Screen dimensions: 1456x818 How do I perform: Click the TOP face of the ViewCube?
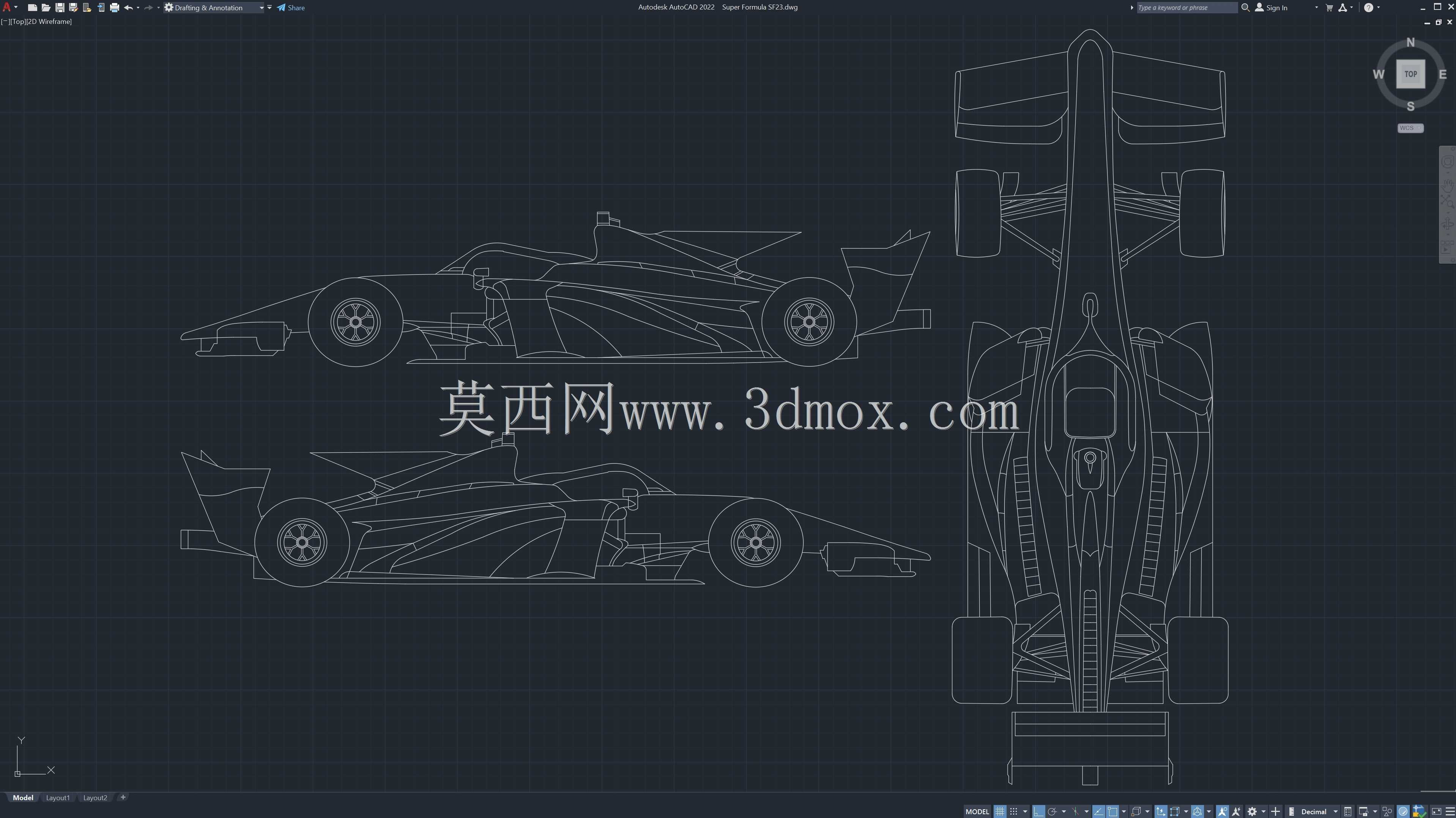coord(1410,74)
